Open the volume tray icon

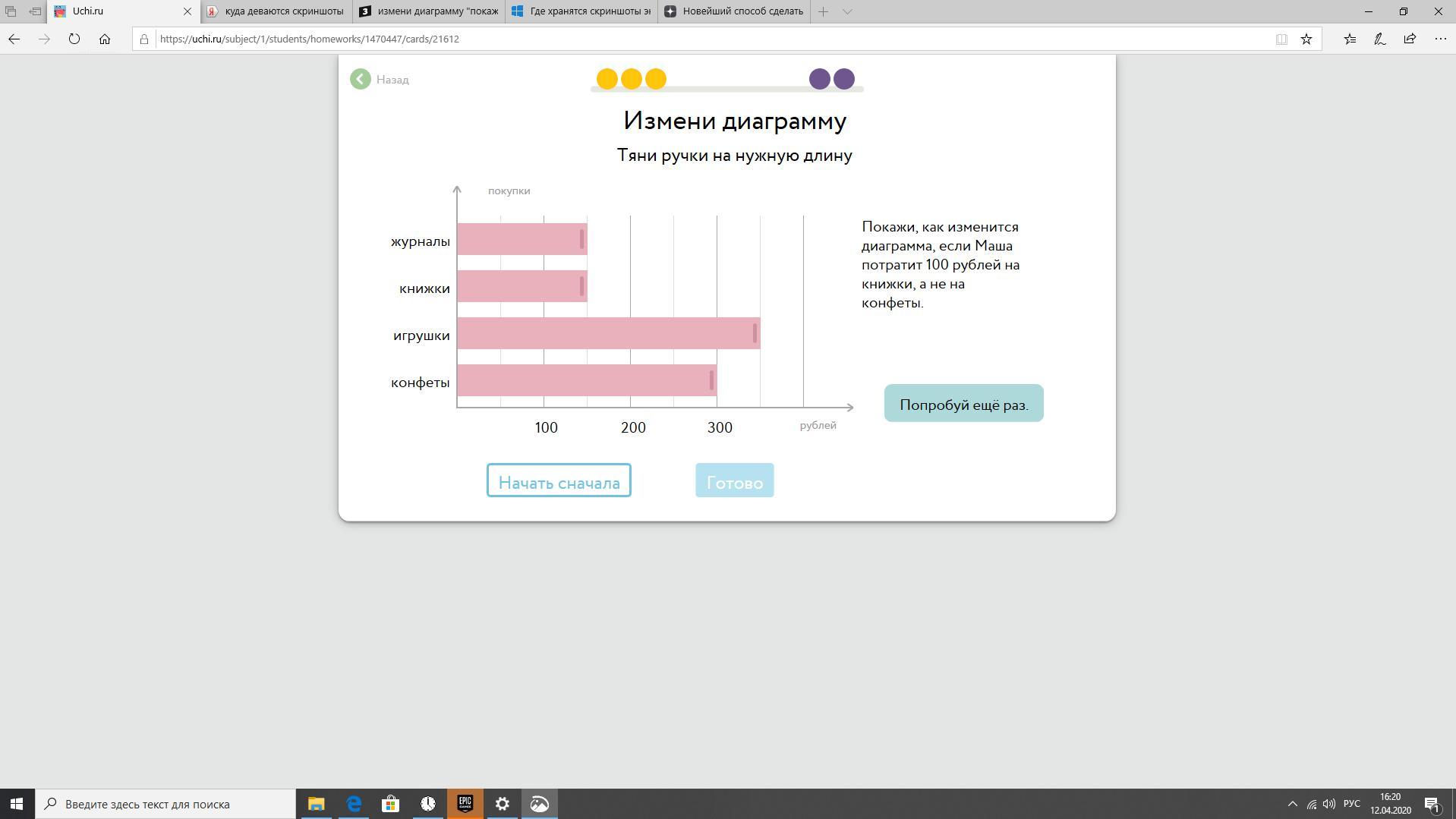coord(1329,804)
